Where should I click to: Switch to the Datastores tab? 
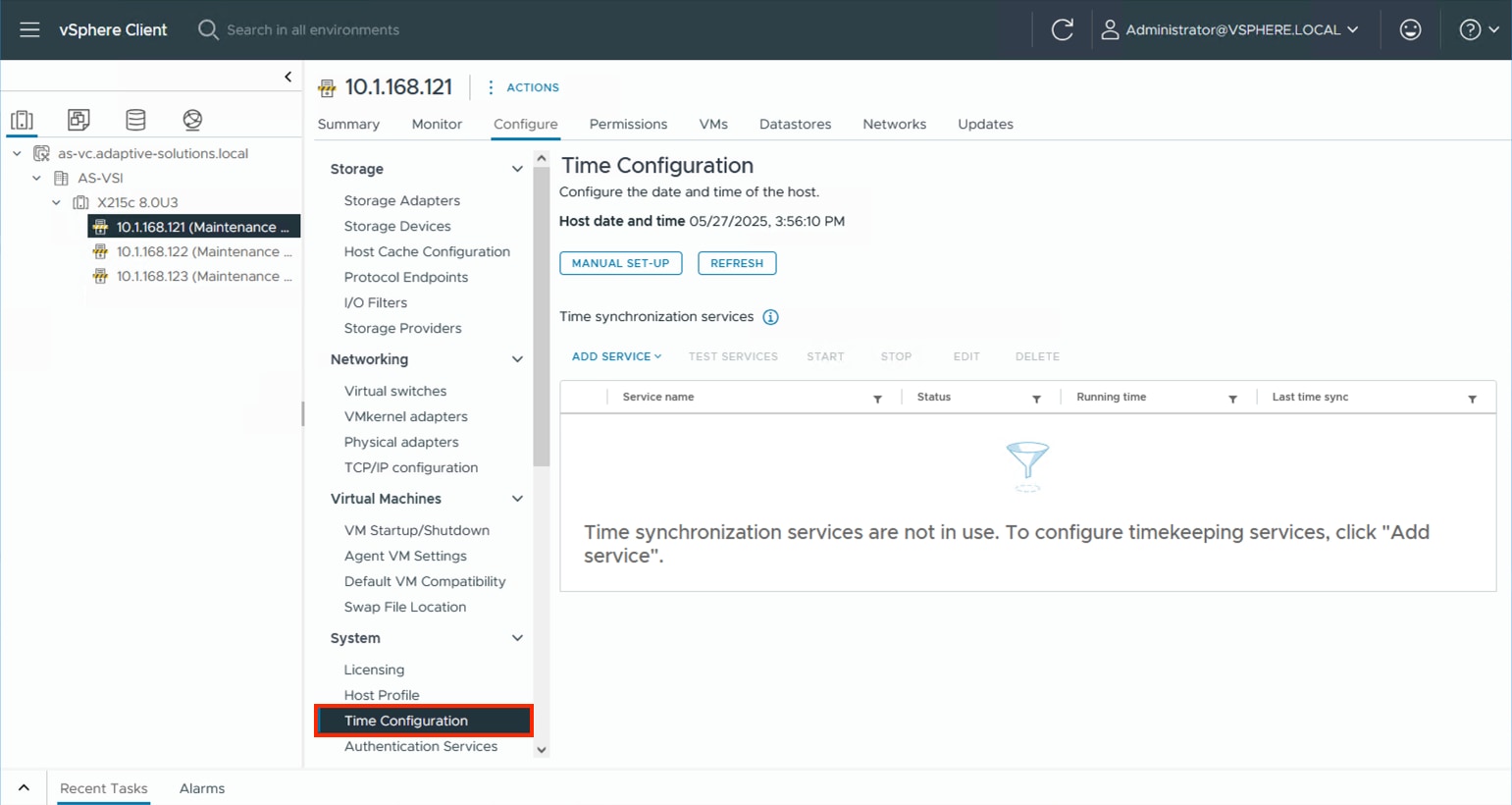[x=795, y=124]
